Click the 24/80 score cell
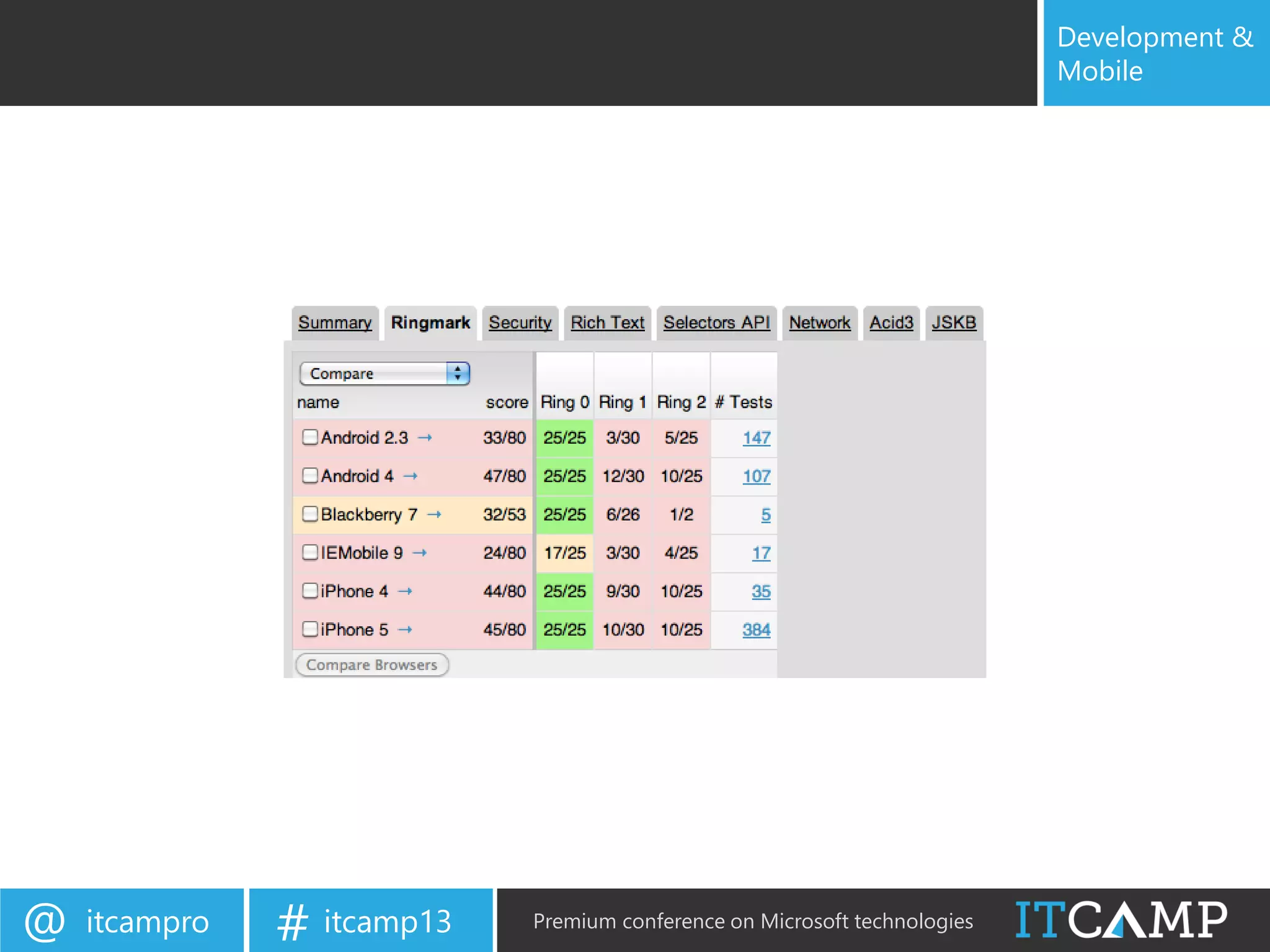 505,553
